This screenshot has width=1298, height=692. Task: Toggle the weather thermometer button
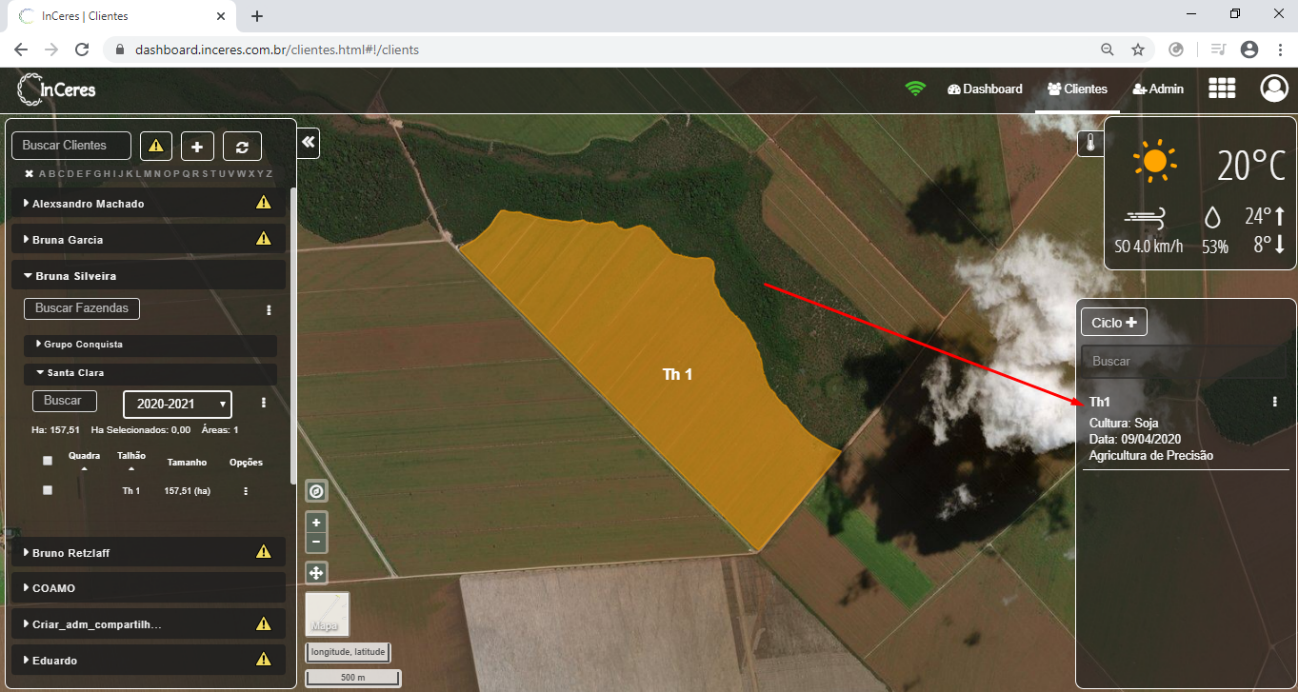[x=1090, y=143]
